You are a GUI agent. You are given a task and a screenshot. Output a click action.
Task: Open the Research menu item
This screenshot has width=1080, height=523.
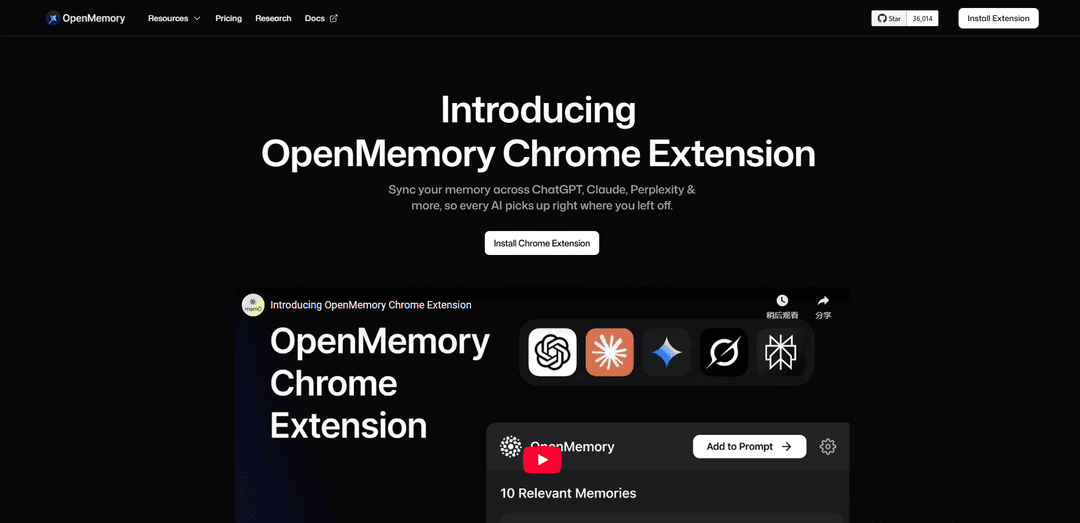(273, 19)
